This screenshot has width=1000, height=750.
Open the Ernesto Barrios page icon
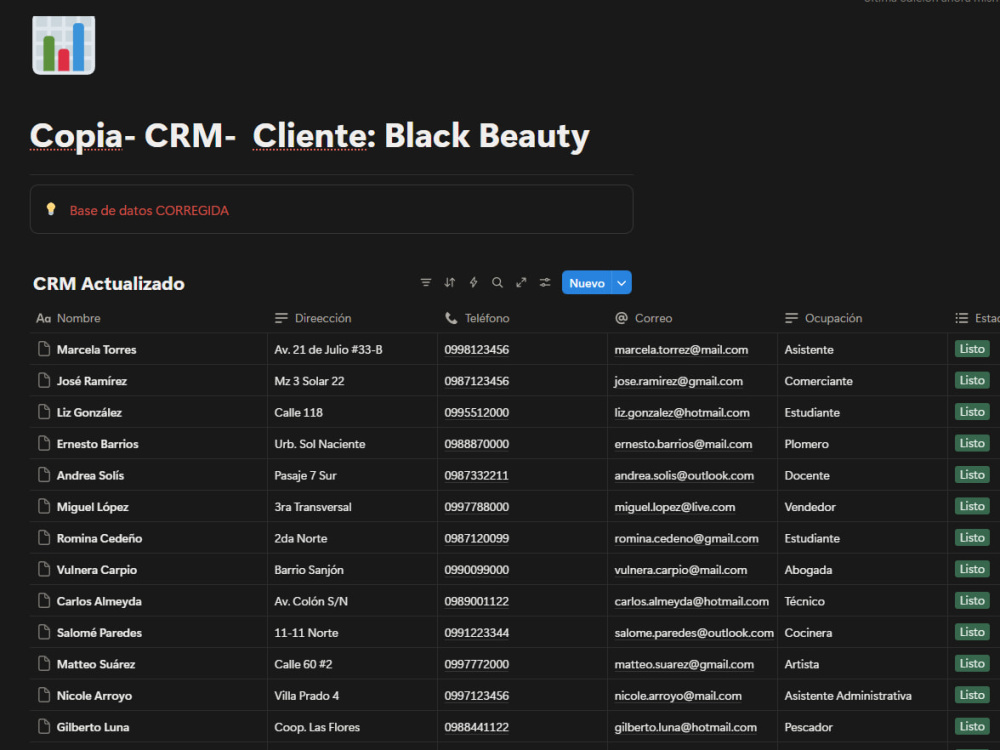point(44,443)
